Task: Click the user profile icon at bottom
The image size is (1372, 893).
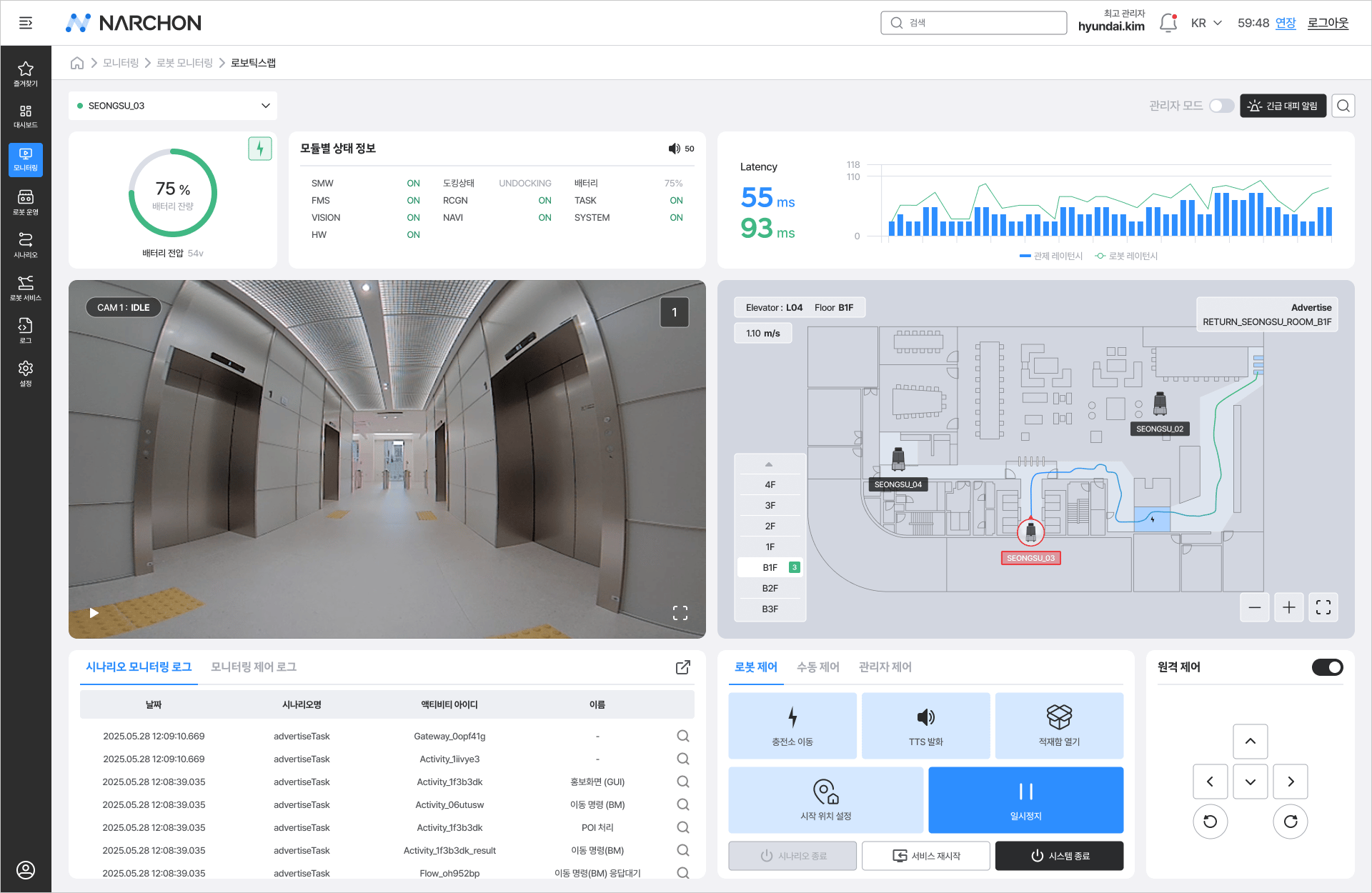Action: point(26,870)
